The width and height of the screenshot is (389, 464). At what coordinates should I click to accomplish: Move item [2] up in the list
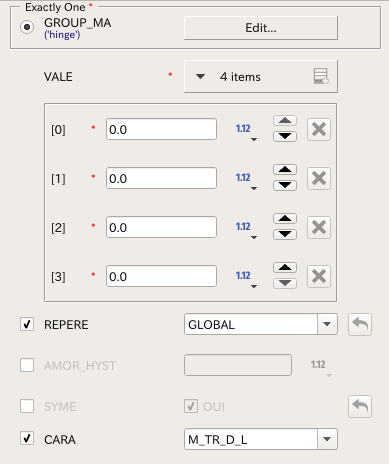tap(285, 218)
